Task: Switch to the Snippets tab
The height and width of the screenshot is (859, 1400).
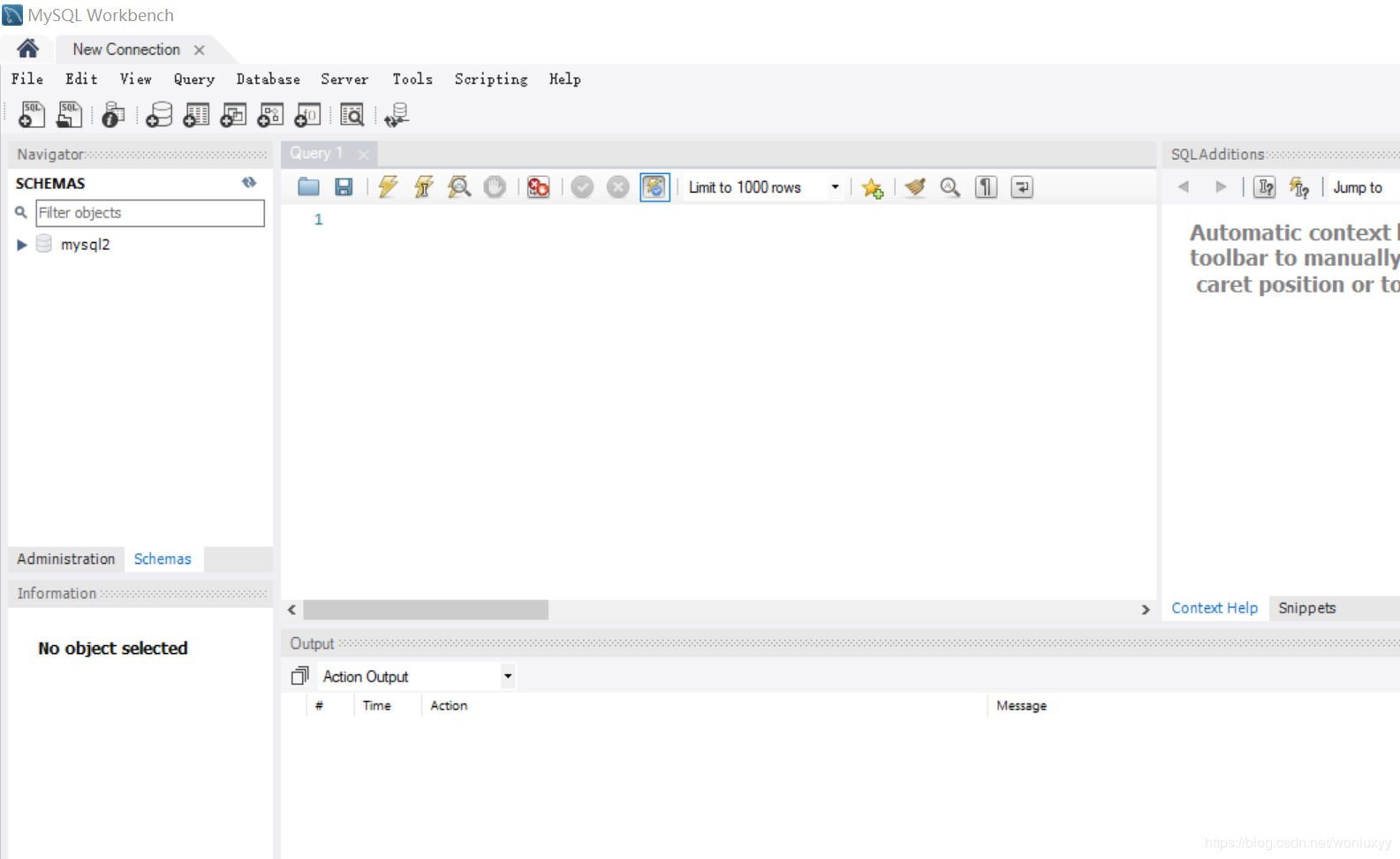Action: point(1307,608)
